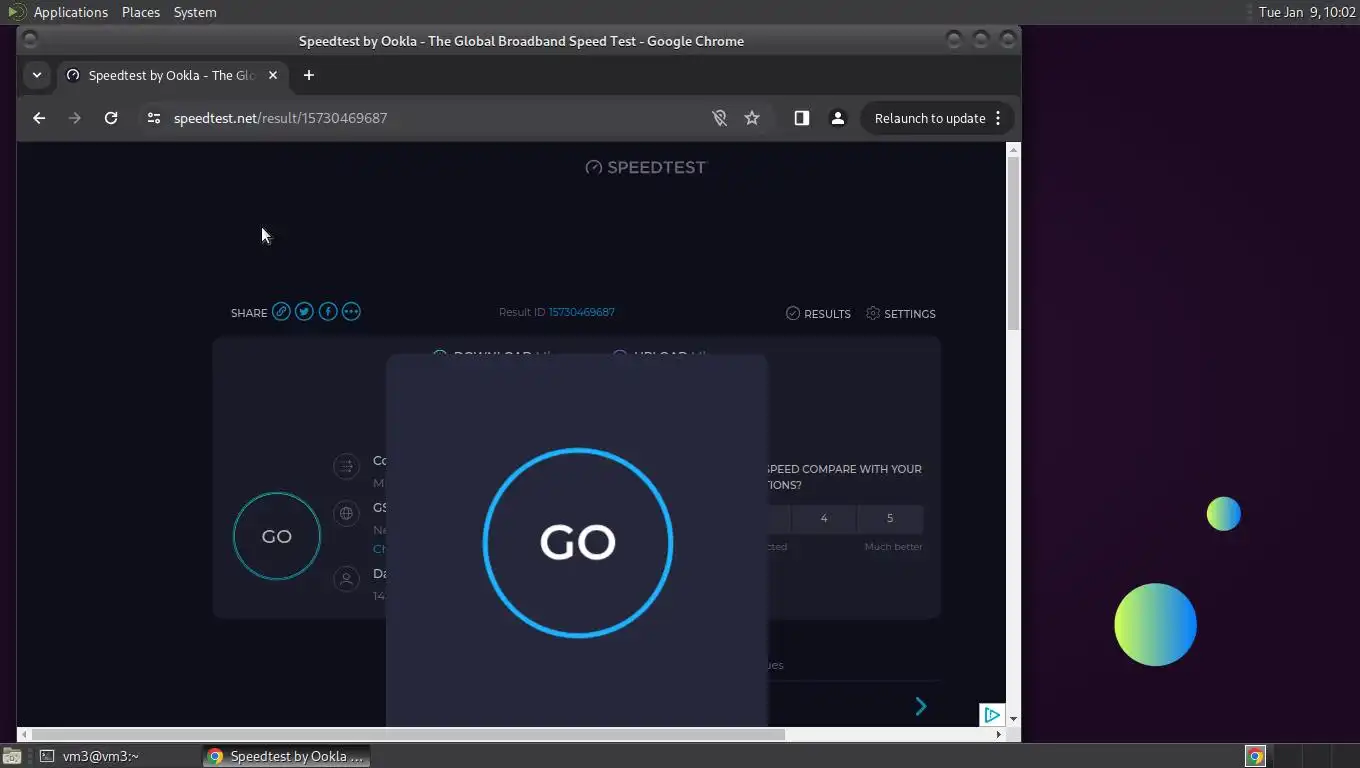The width and height of the screenshot is (1360, 768).
Task: Click the horizontal scrollbar thumb
Action: point(406,734)
